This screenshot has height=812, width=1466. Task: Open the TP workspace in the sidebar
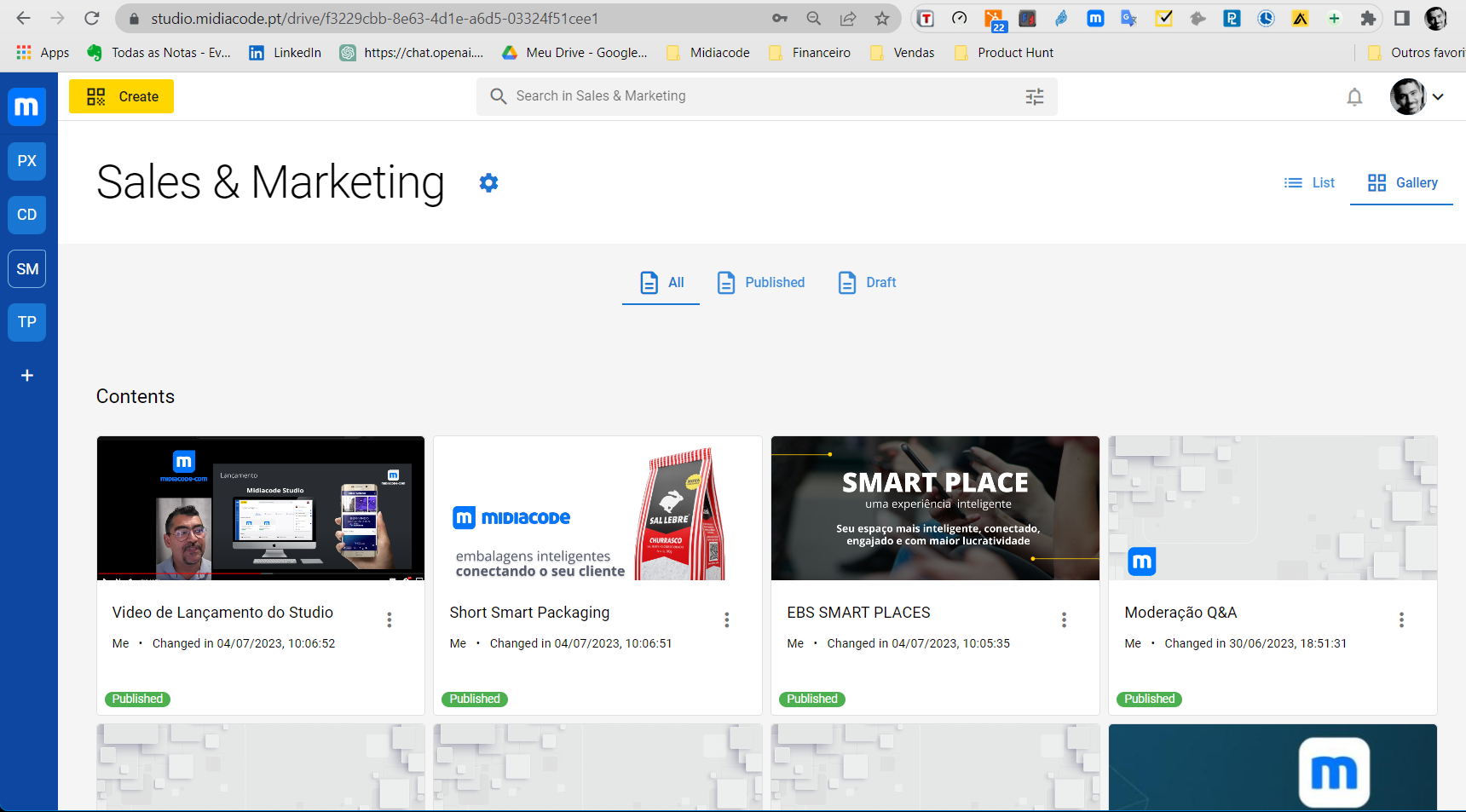[26, 322]
